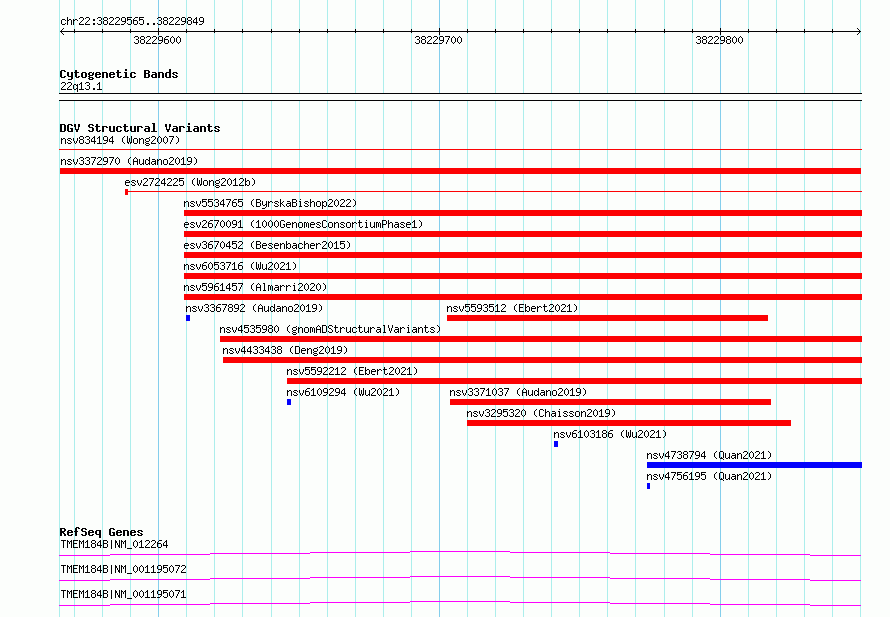Click the right arrow on the ruler

pyautogui.click(x=859, y=31)
